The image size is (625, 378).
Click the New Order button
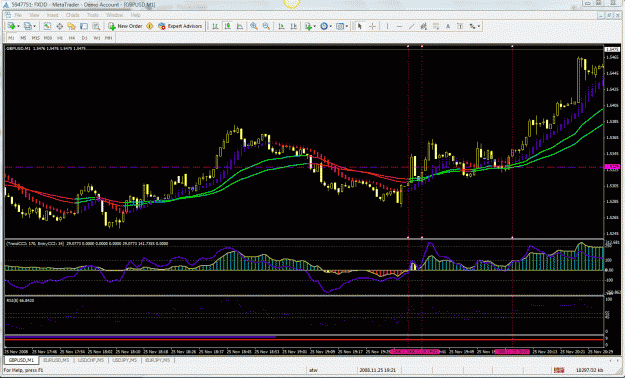(126, 26)
